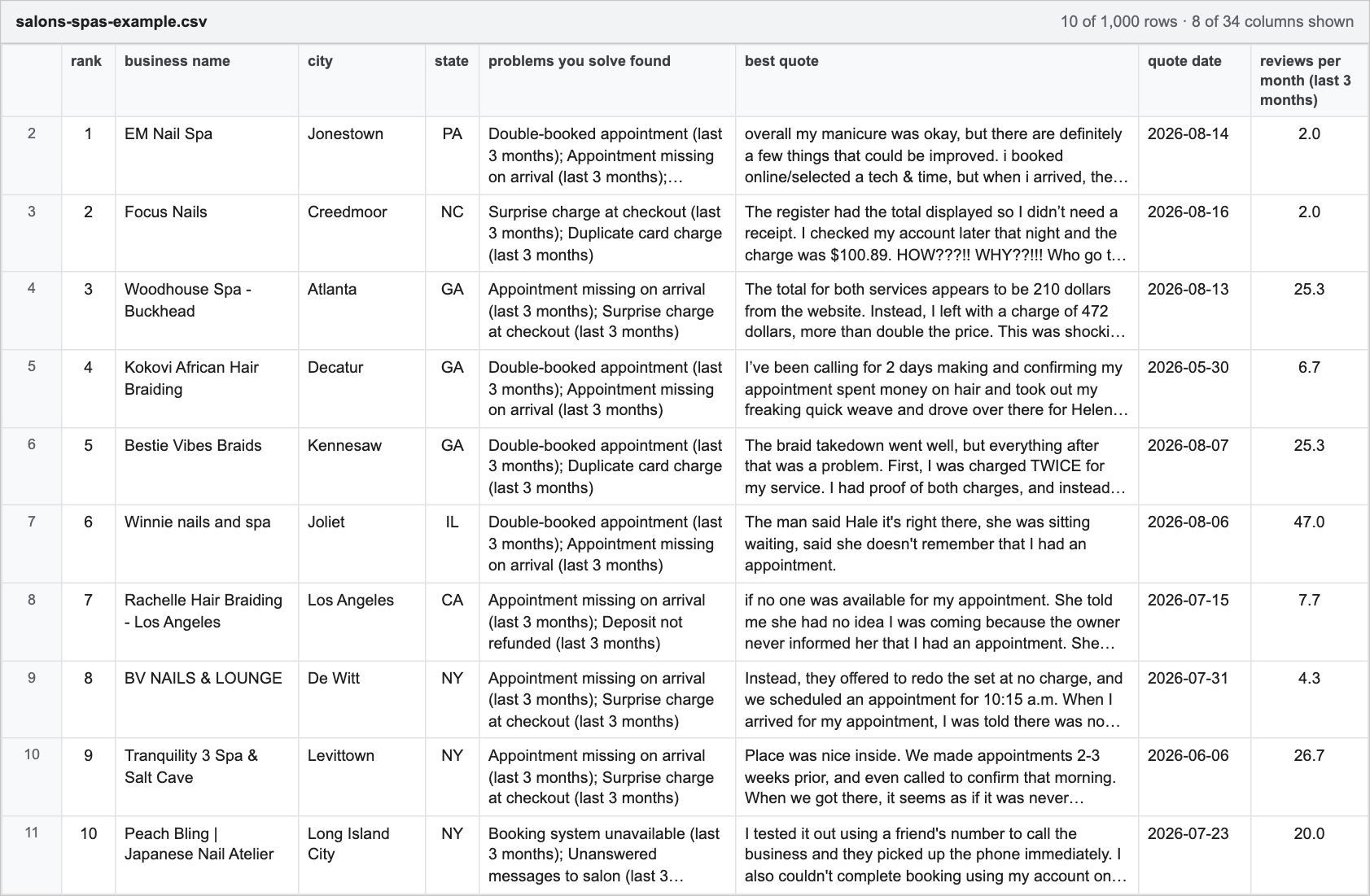Click the Atlanta city cell

click(x=361, y=311)
